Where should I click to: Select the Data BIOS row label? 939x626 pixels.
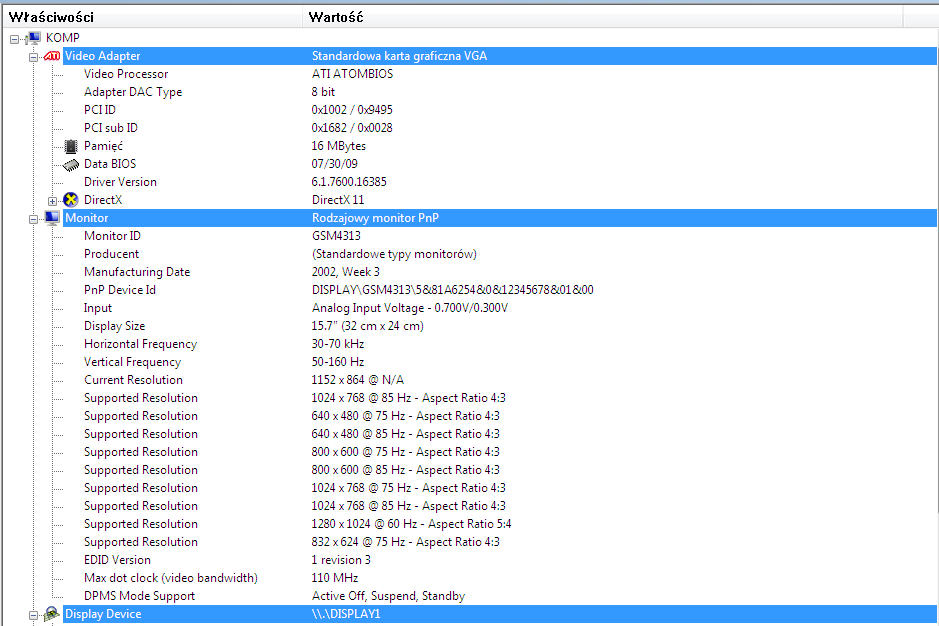point(110,164)
